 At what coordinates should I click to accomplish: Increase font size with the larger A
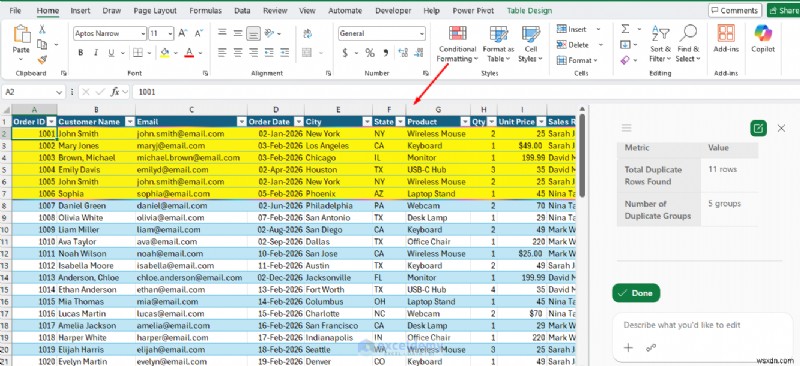182,34
